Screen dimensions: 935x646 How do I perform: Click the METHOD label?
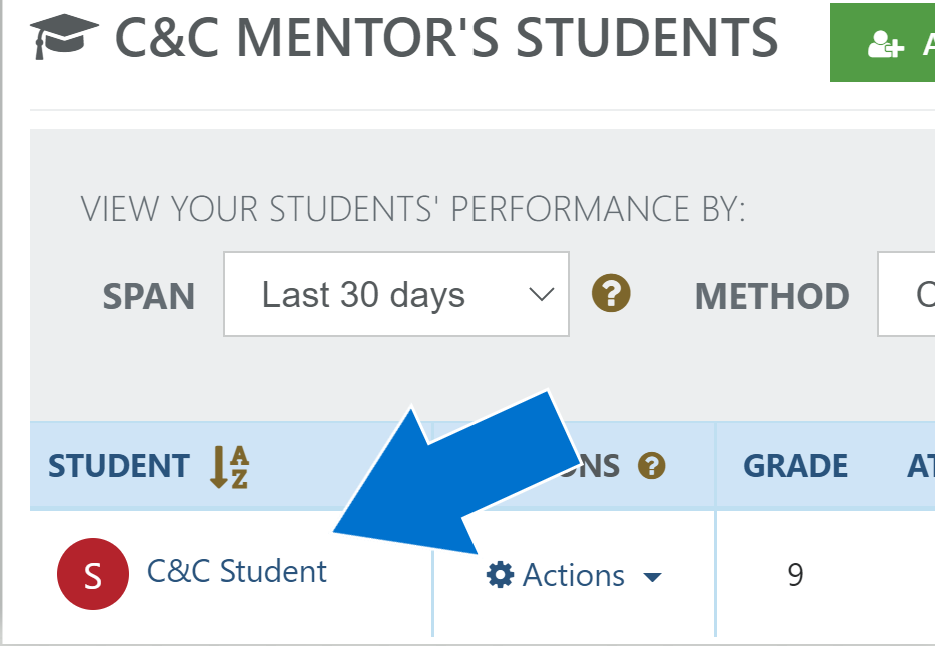[772, 296]
